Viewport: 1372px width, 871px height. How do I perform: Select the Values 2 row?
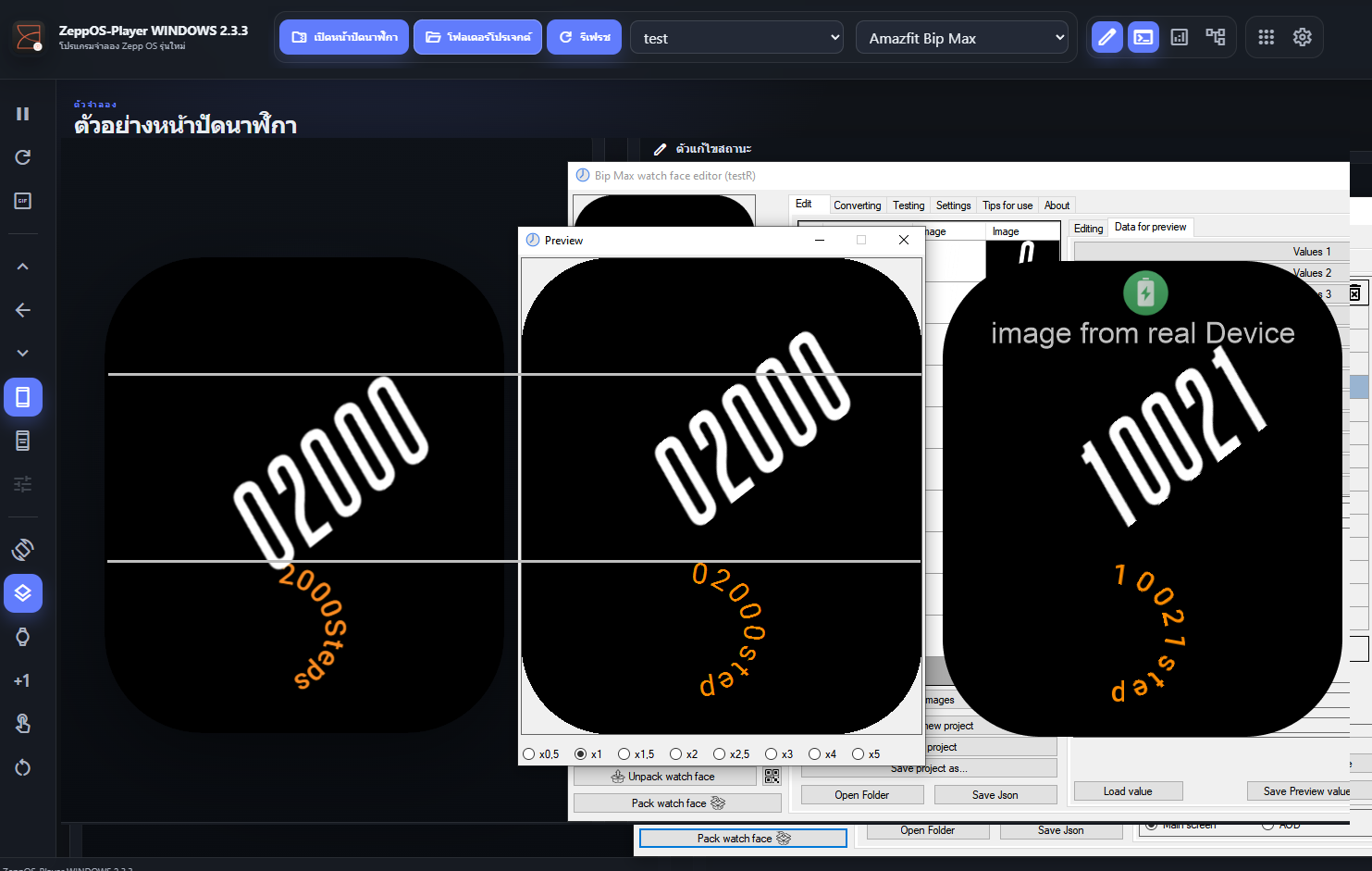1313,273
